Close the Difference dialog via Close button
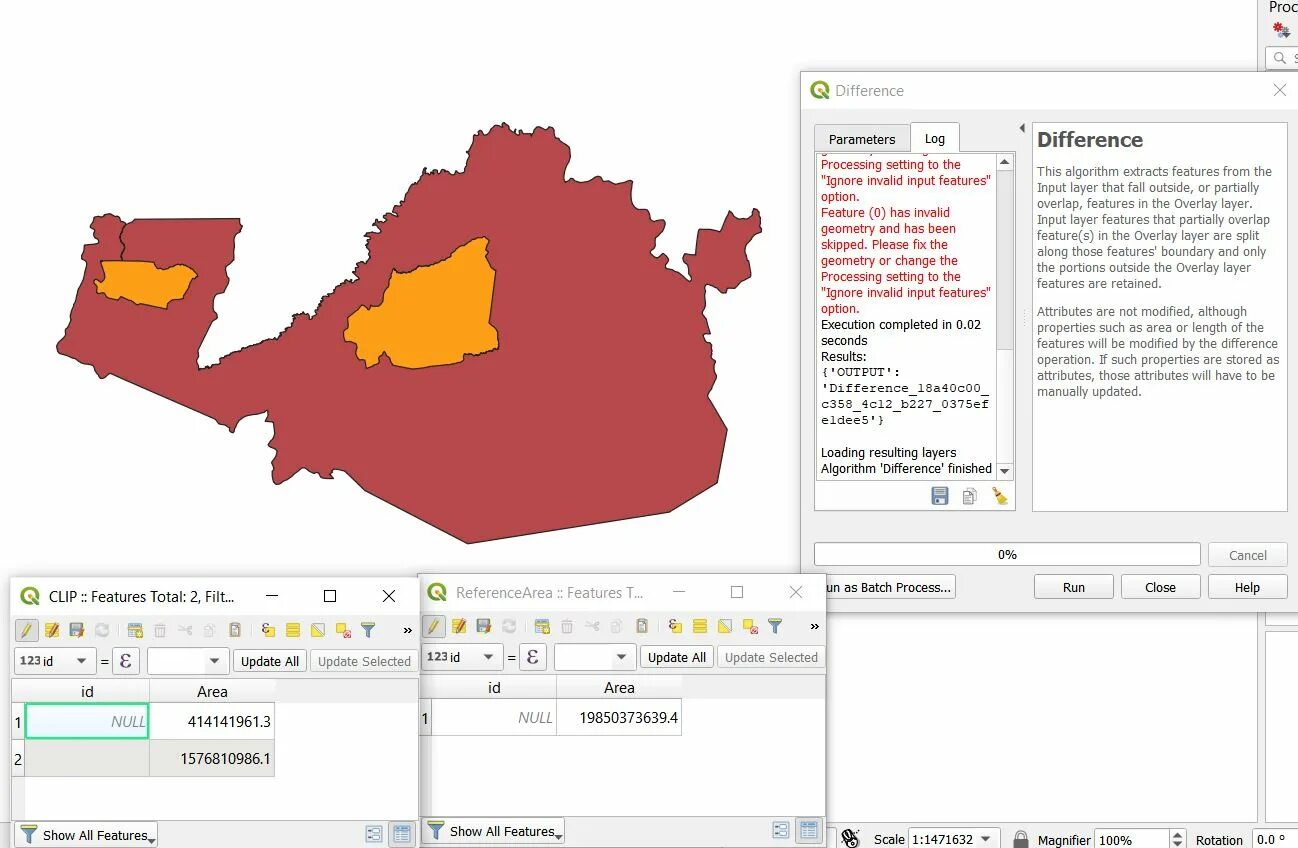Screen dimensions: 1298x848 1160,587
